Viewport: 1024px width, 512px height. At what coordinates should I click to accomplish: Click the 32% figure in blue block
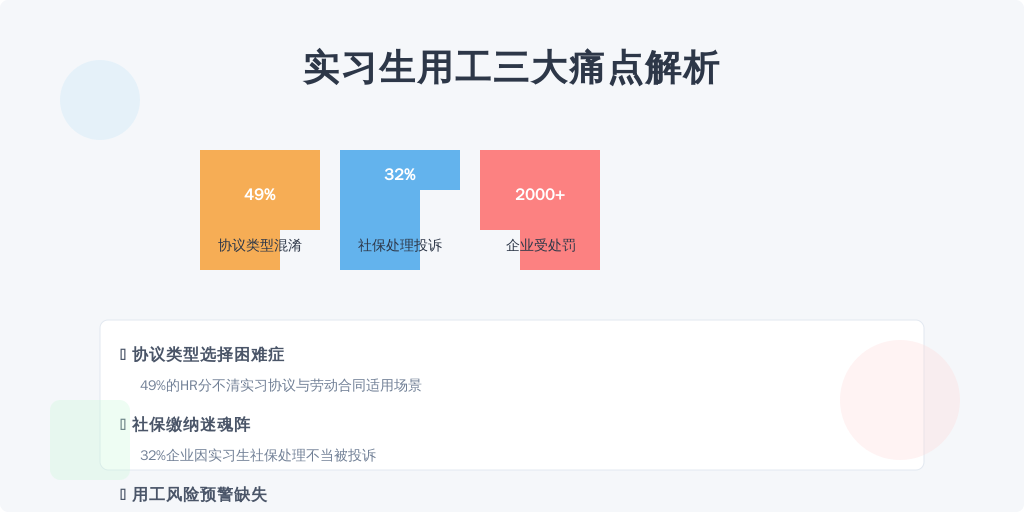[400, 174]
